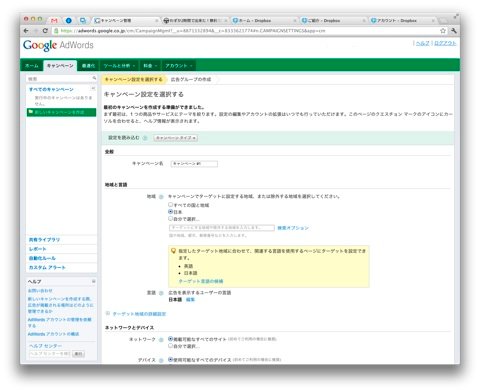Select すべての国と地域 radio option
This screenshot has height=392, width=480.
pos(170,205)
